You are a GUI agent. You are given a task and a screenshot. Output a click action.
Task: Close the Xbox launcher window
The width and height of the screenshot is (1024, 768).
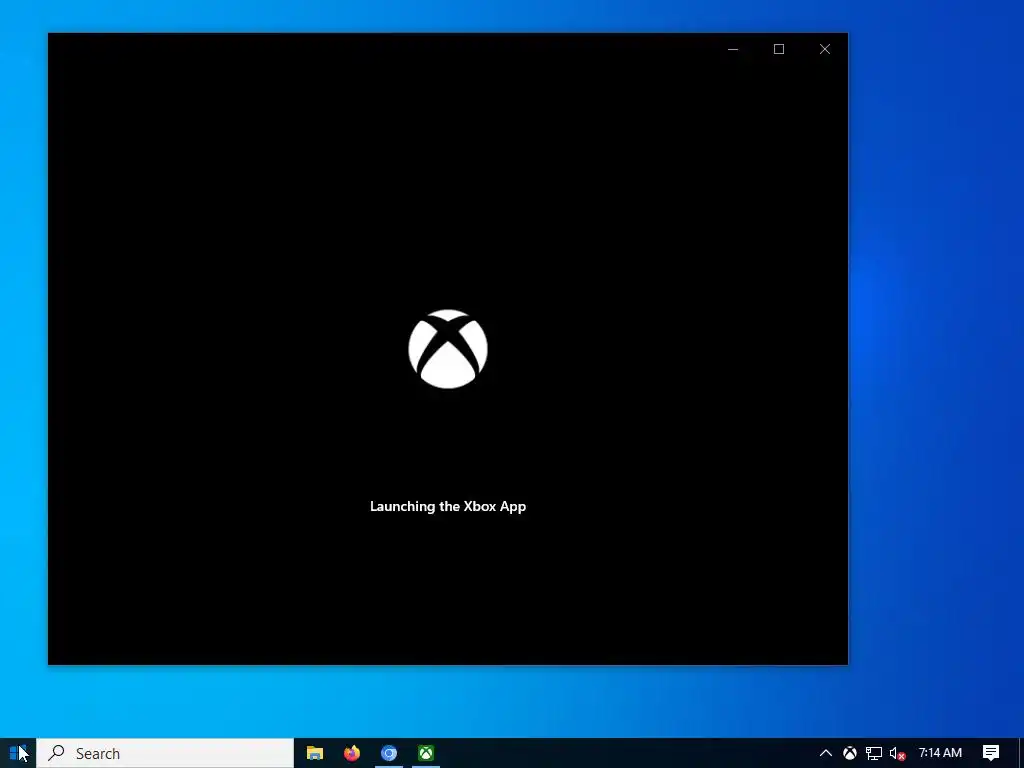(825, 49)
